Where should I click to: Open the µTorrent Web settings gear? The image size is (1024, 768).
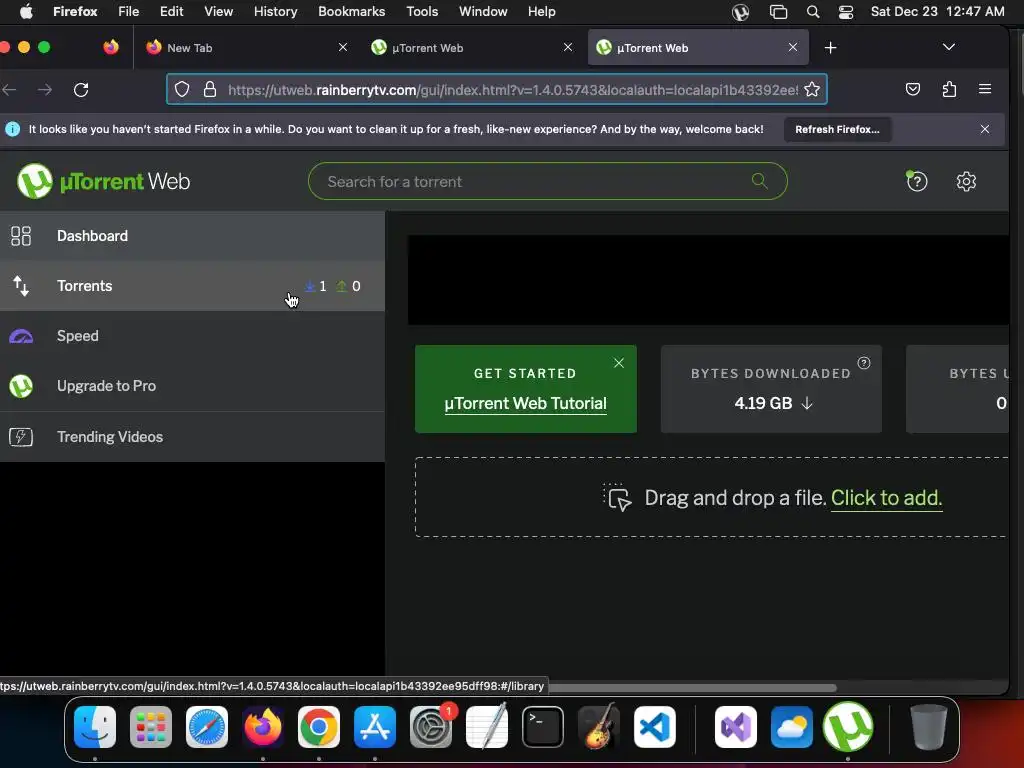point(966,182)
